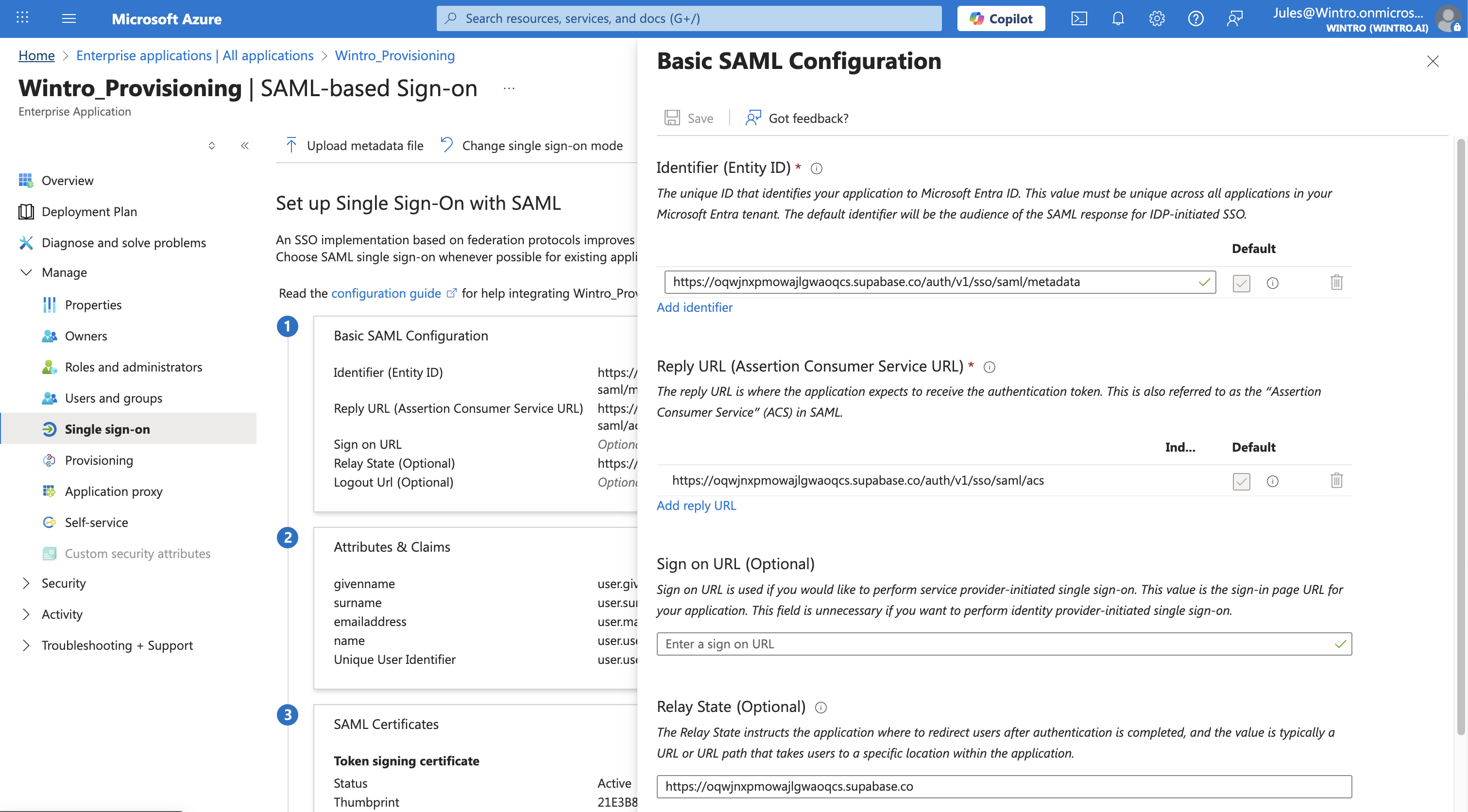Click the Copilot button
1468x812 pixels.
point(1001,18)
